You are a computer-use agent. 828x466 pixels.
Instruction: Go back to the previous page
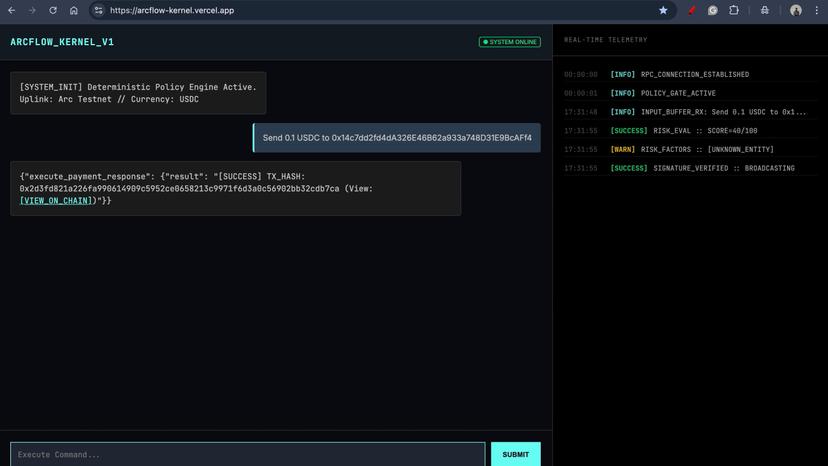tap(12, 11)
